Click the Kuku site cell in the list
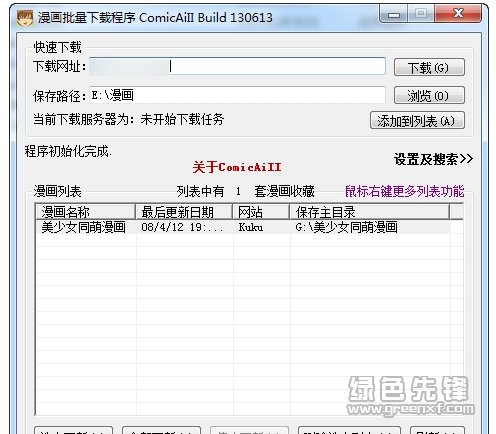Viewport: 496px width, 434px height. 251,227
